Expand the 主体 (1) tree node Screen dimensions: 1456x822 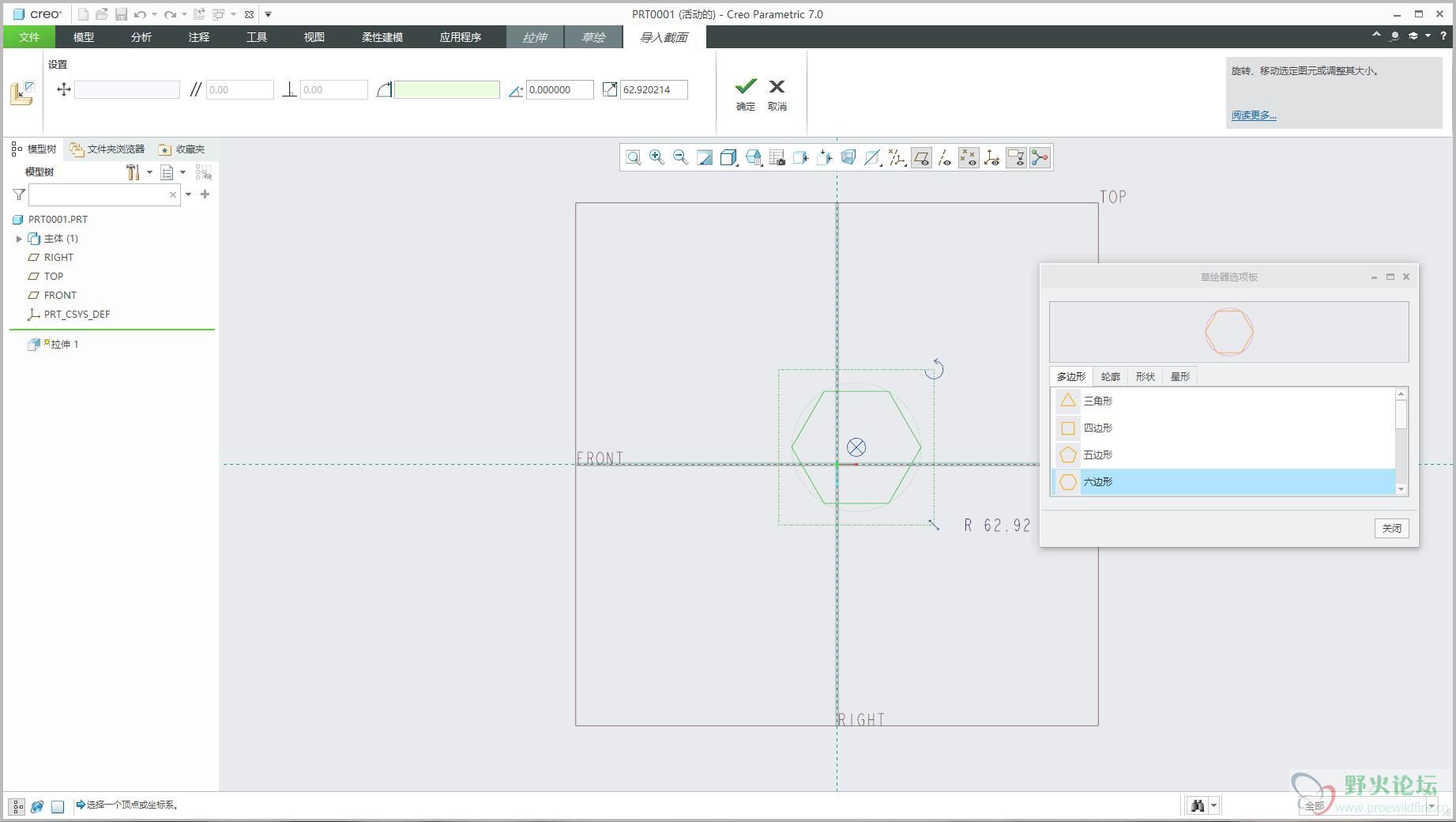tap(19, 239)
